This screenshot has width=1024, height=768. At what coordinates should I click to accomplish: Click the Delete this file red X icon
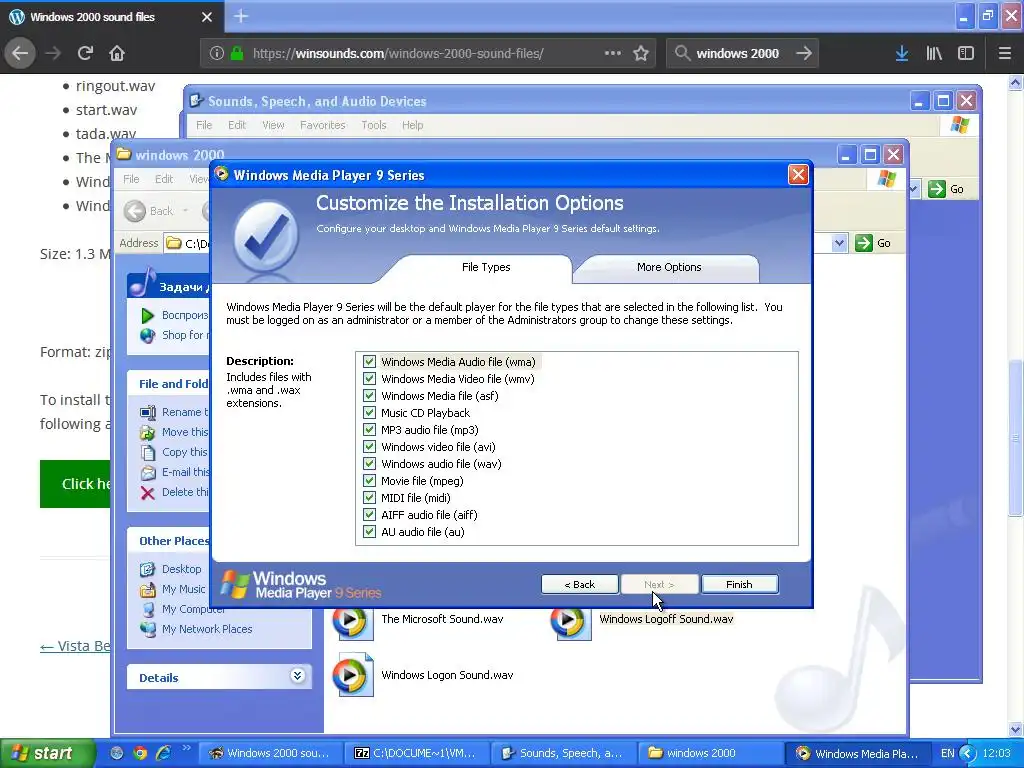point(148,493)
